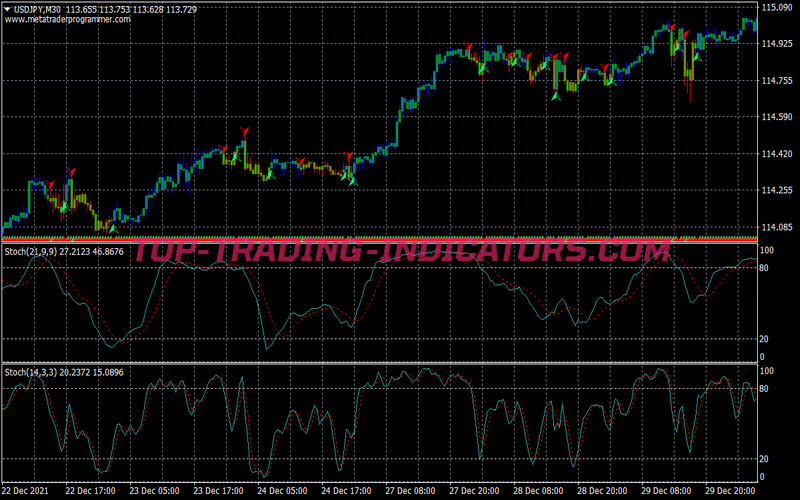Click the 114.255 price level label
The image size is (800, 500).
tap(777, 190)
